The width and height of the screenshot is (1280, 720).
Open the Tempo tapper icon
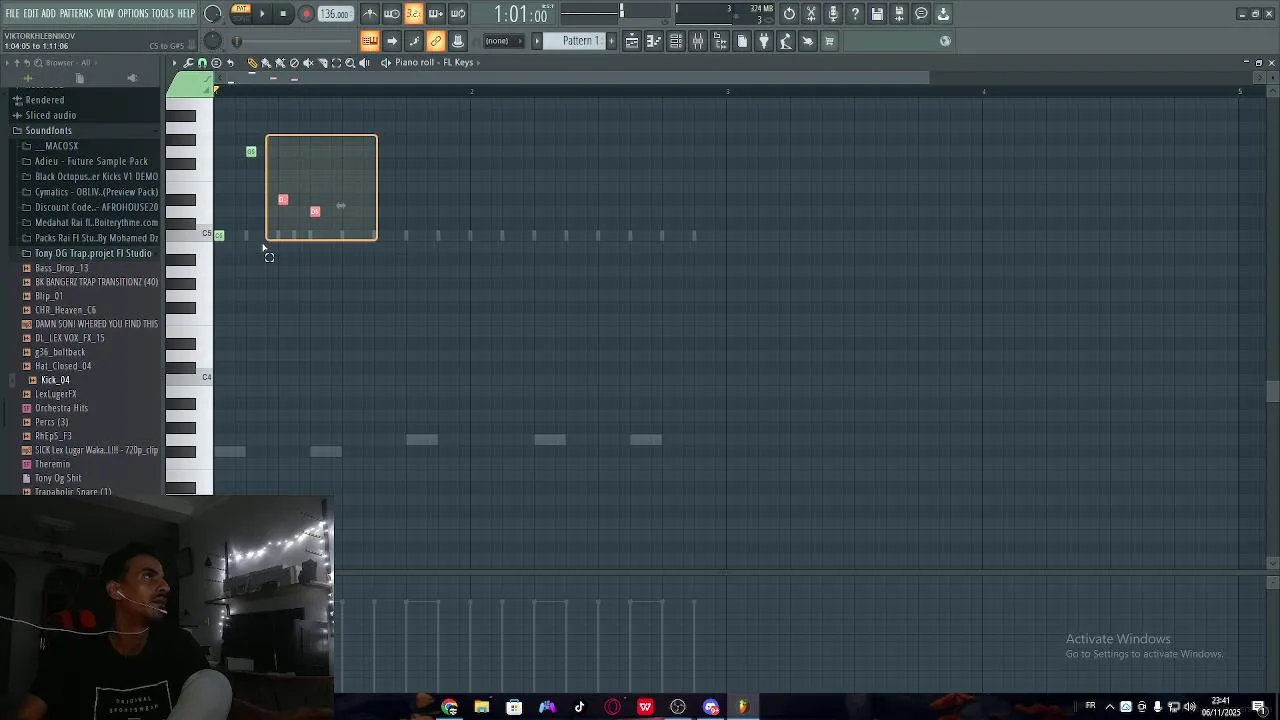[x=786, y=41]
